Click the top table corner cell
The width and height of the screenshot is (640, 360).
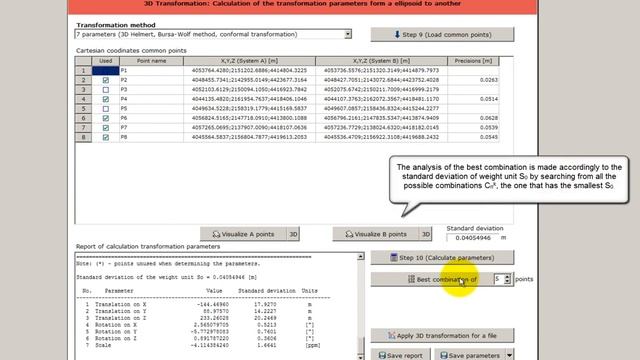click(x=84, y=61)
